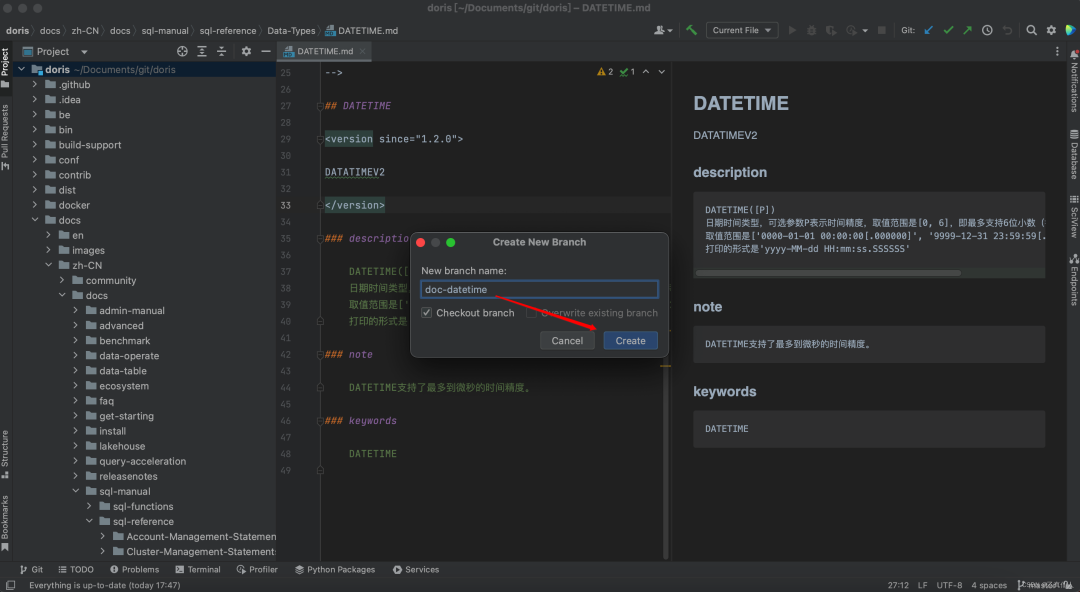Click Cancel in Create New Branch dialog
1080x592 pixels.
pos(567,341)
